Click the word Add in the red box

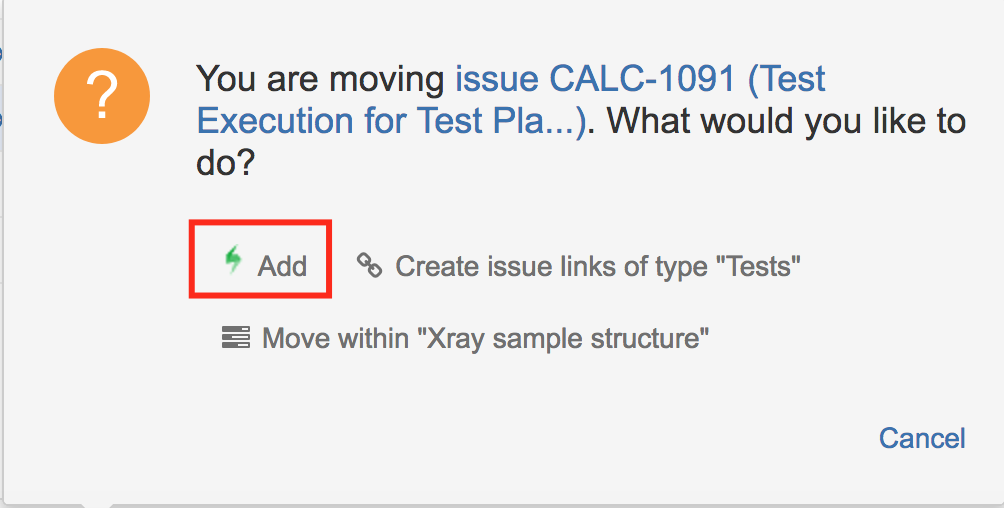282,266
